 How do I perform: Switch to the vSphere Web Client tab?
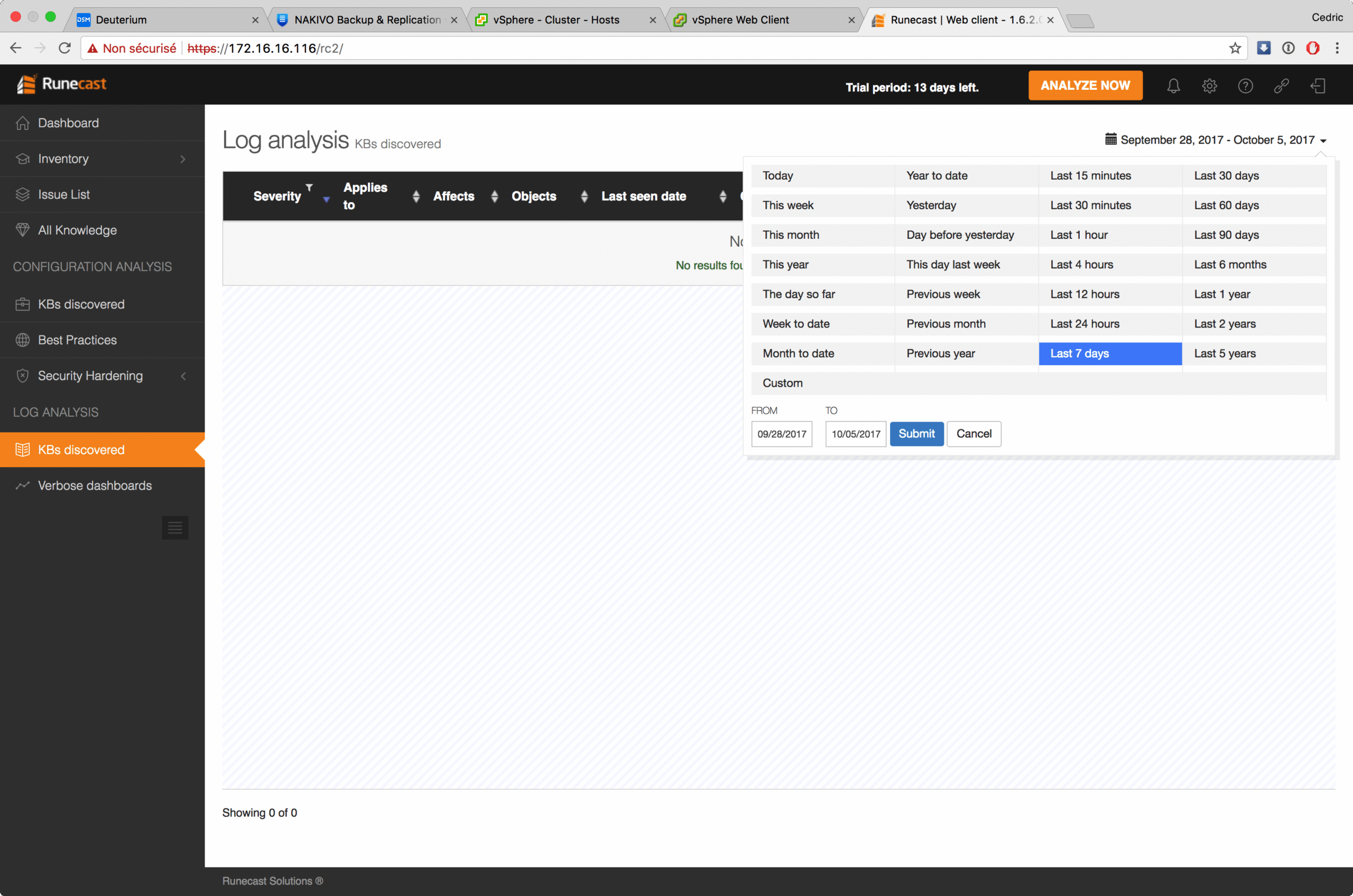click(x=740, y=20)
